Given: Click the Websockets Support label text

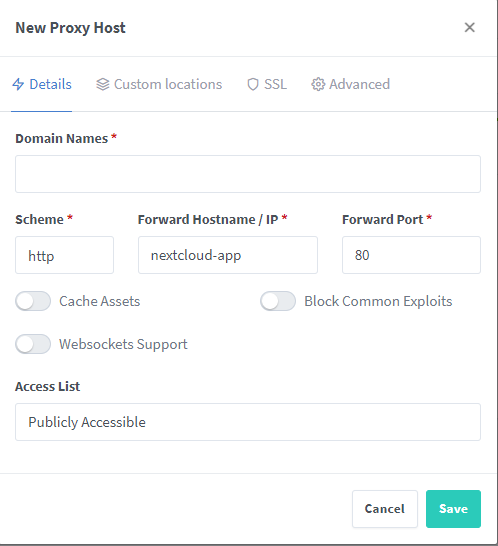Looking at the screenshot, I should pos(123,344).
